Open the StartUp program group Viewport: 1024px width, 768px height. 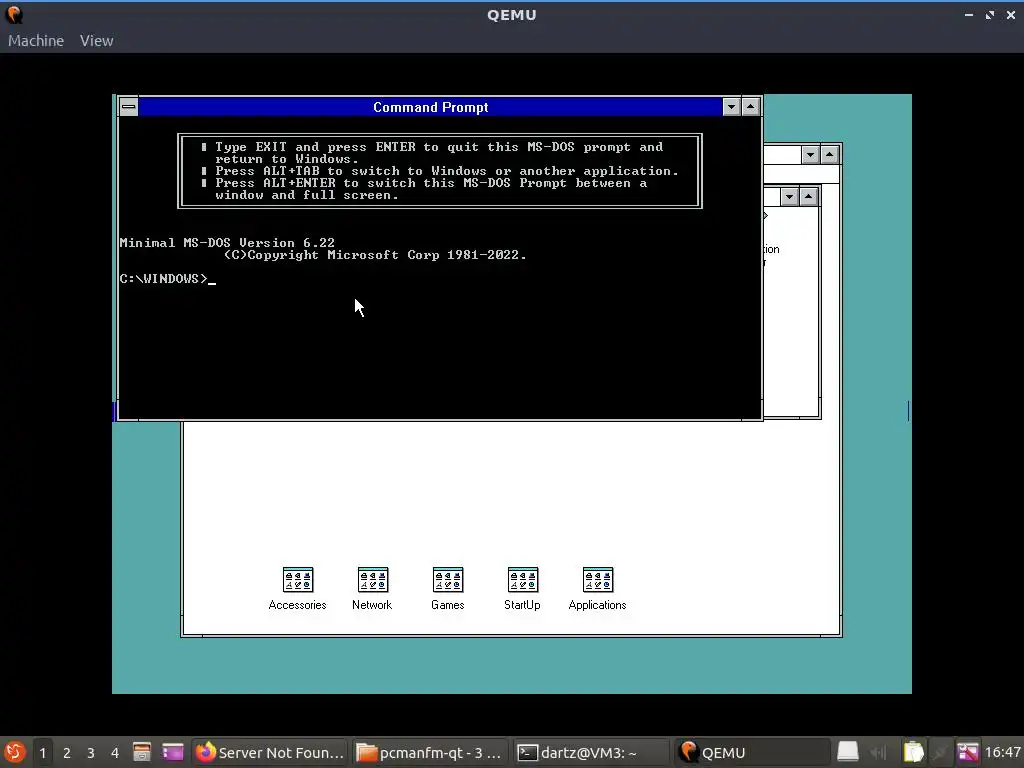522,588
